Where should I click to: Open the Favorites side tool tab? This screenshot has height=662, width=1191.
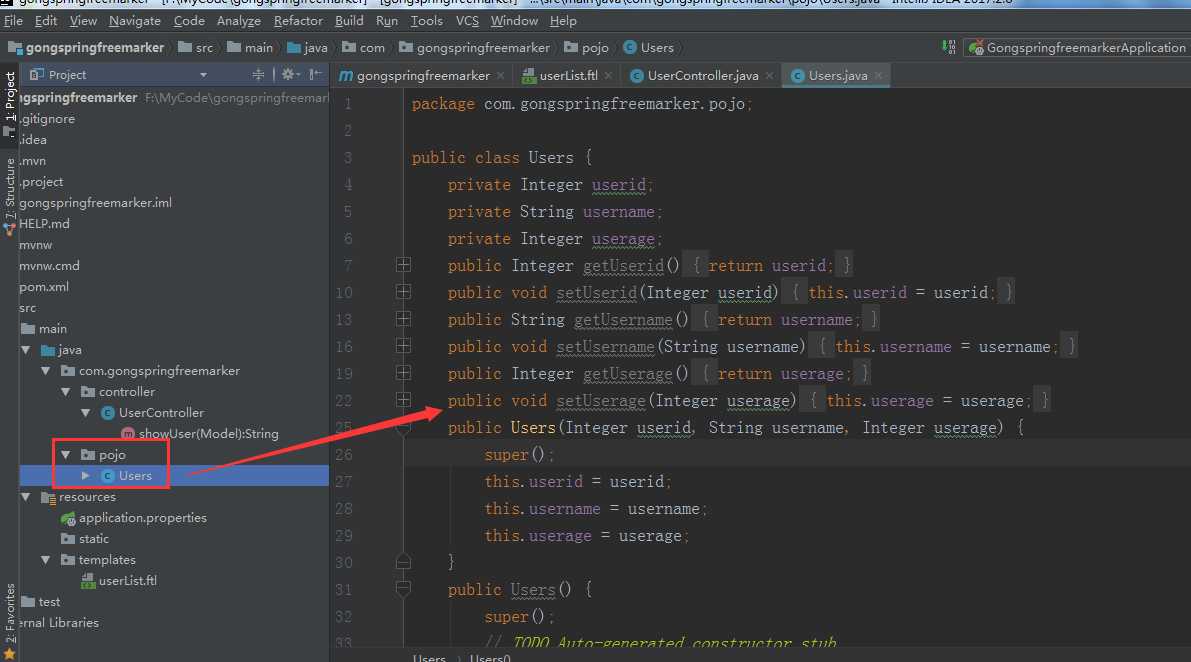[9, 620]
